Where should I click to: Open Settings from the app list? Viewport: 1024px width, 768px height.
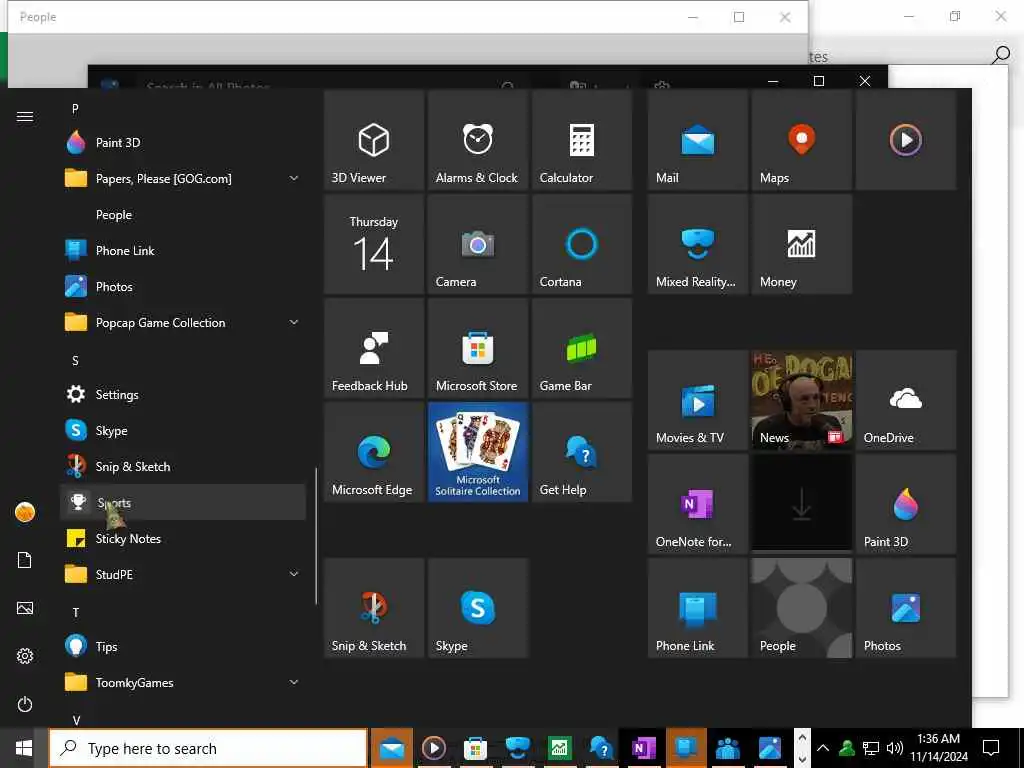[x=182, y=394]
